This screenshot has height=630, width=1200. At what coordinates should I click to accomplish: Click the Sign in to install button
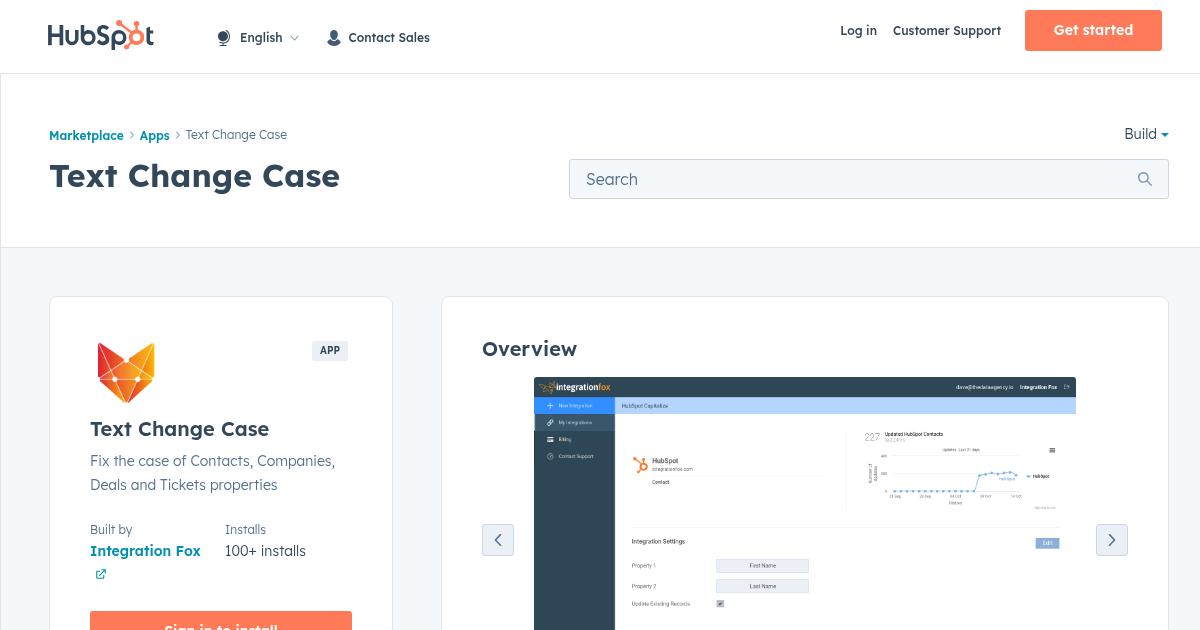[x=221, y=621]
